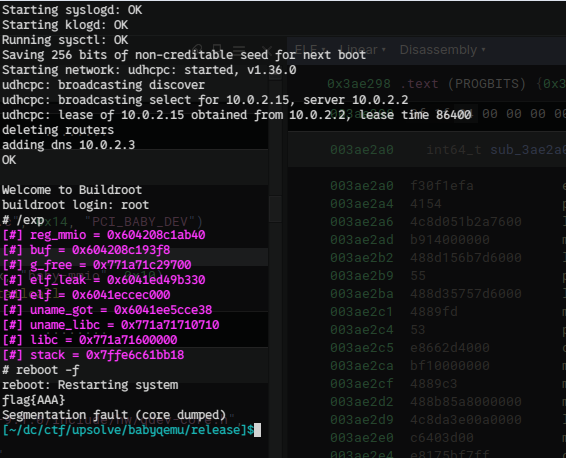The width and height of the screenshot is (566, 458).
Task: Select opcode bytes f30f1efa
Action: (442, 186)
